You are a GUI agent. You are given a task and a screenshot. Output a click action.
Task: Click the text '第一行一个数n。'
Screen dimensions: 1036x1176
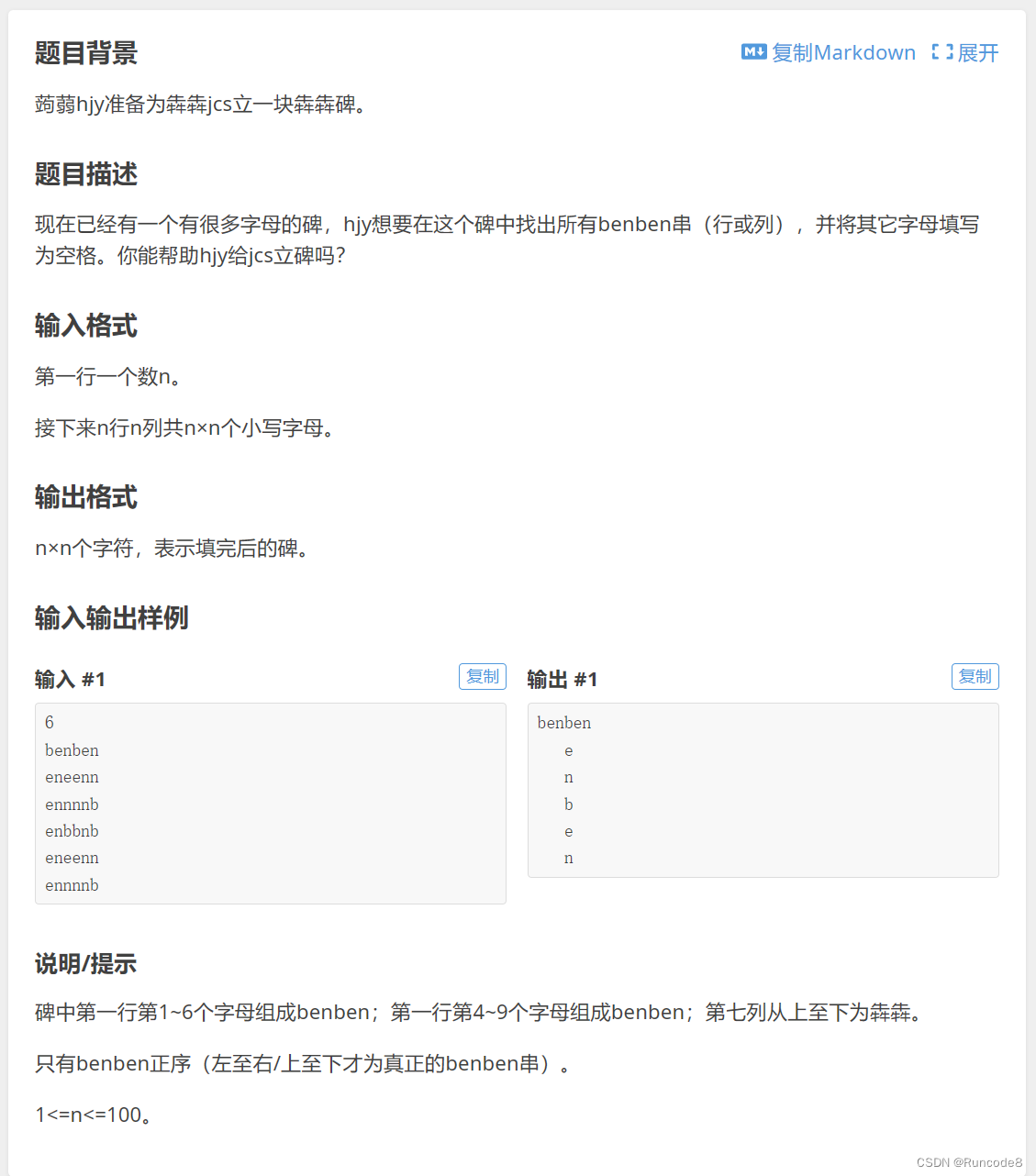[108, 377]
